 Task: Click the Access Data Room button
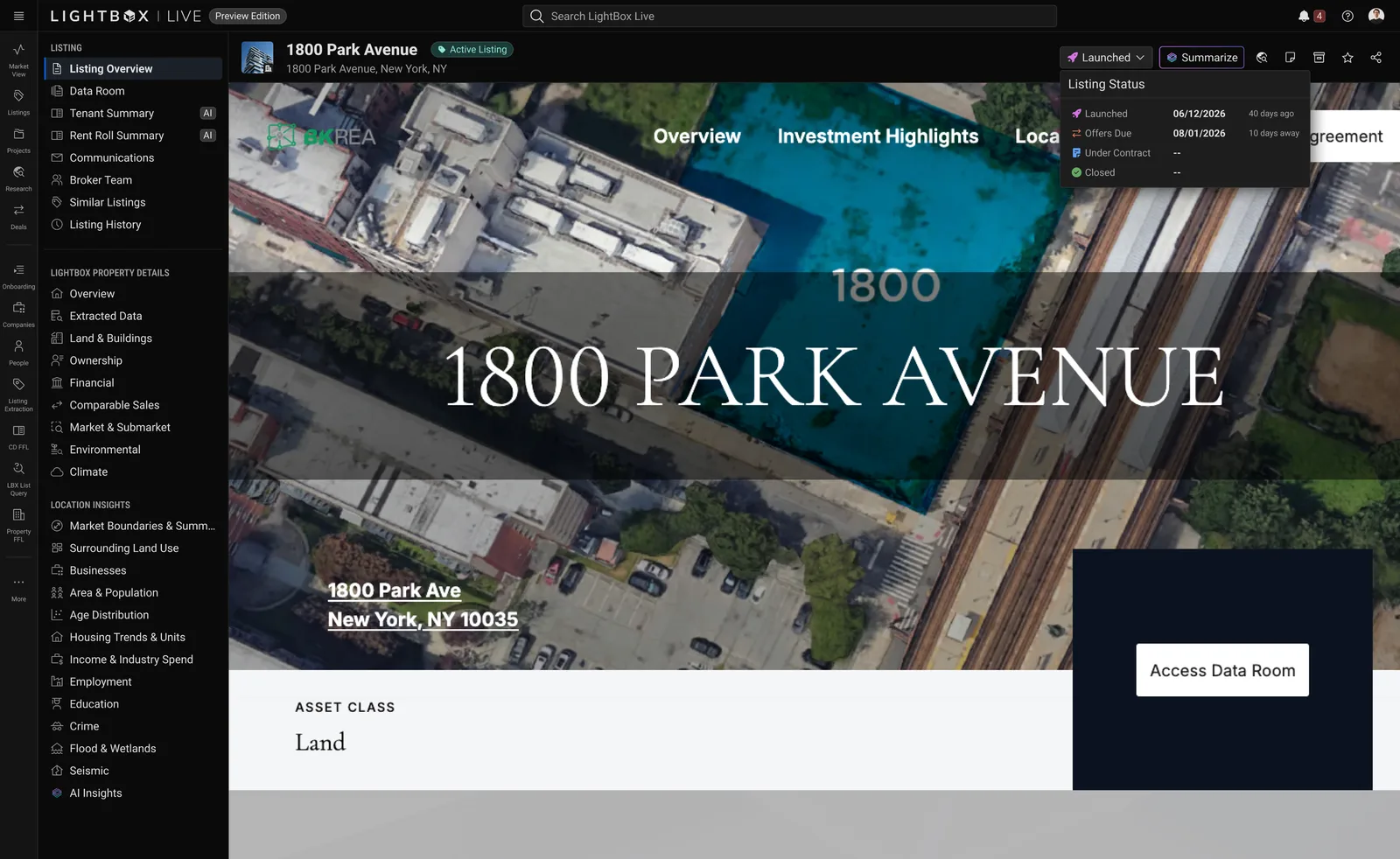point(1222,670)
